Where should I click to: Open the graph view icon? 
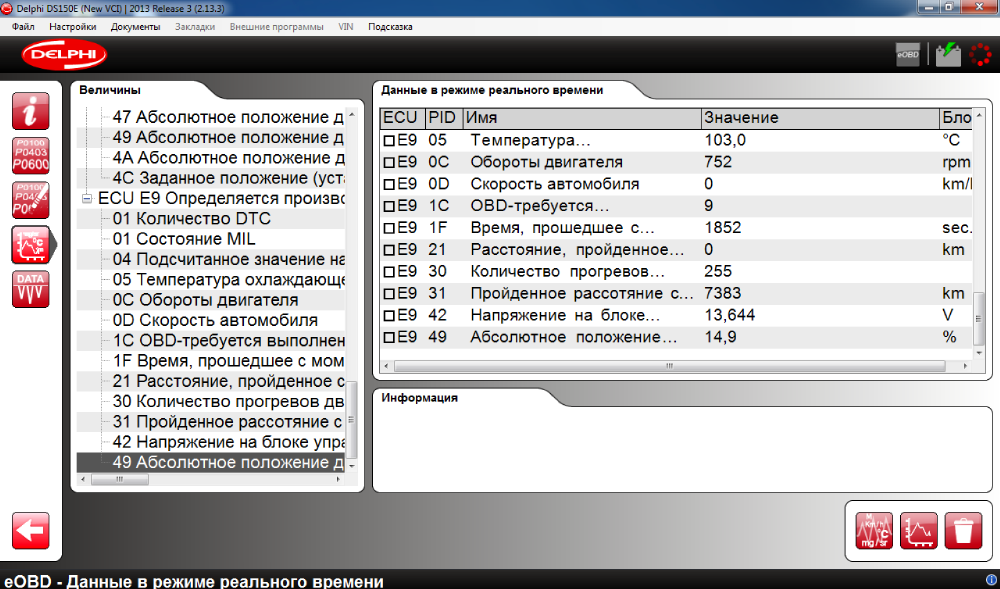[x=918, y=530]
